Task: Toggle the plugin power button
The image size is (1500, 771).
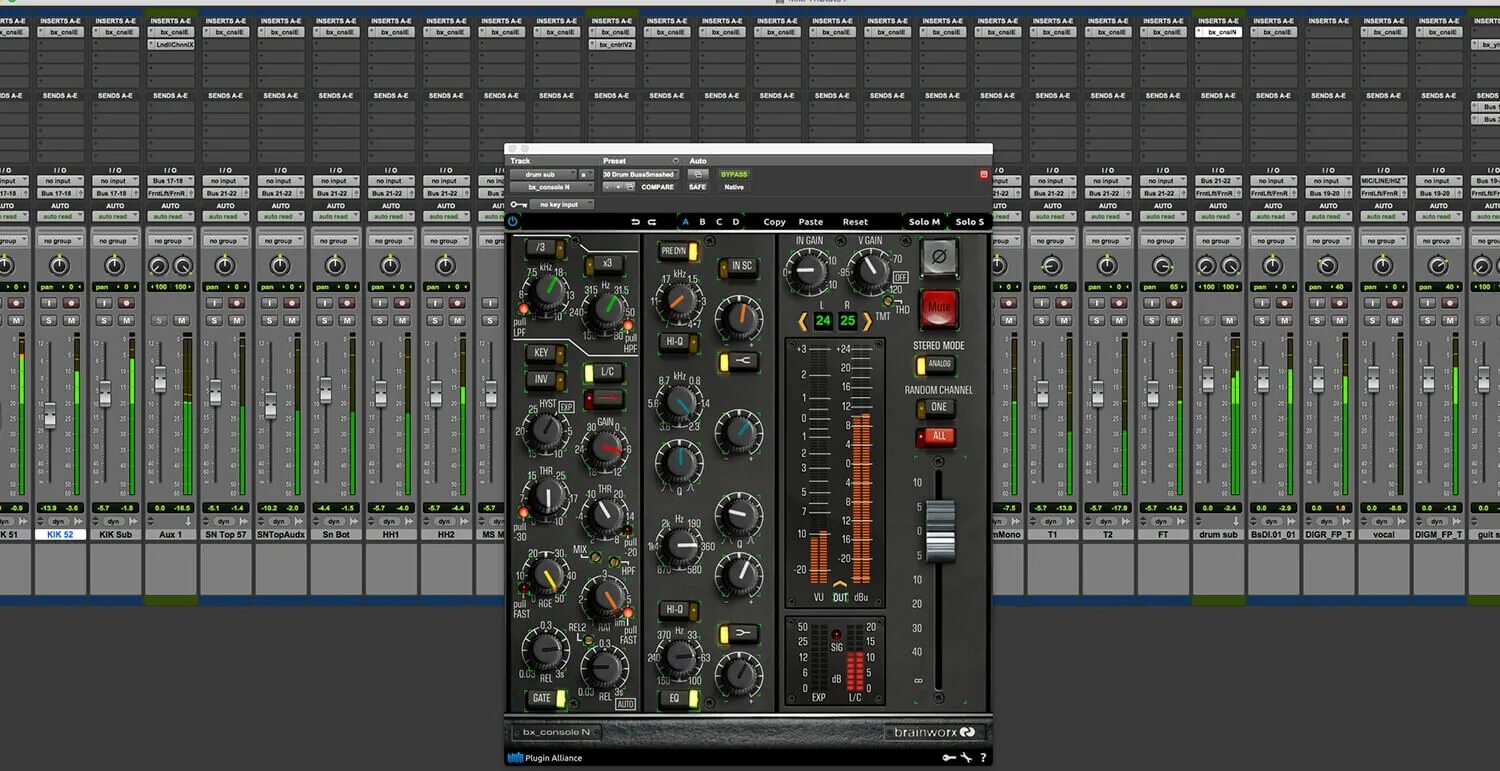Action: click(513, 222)
